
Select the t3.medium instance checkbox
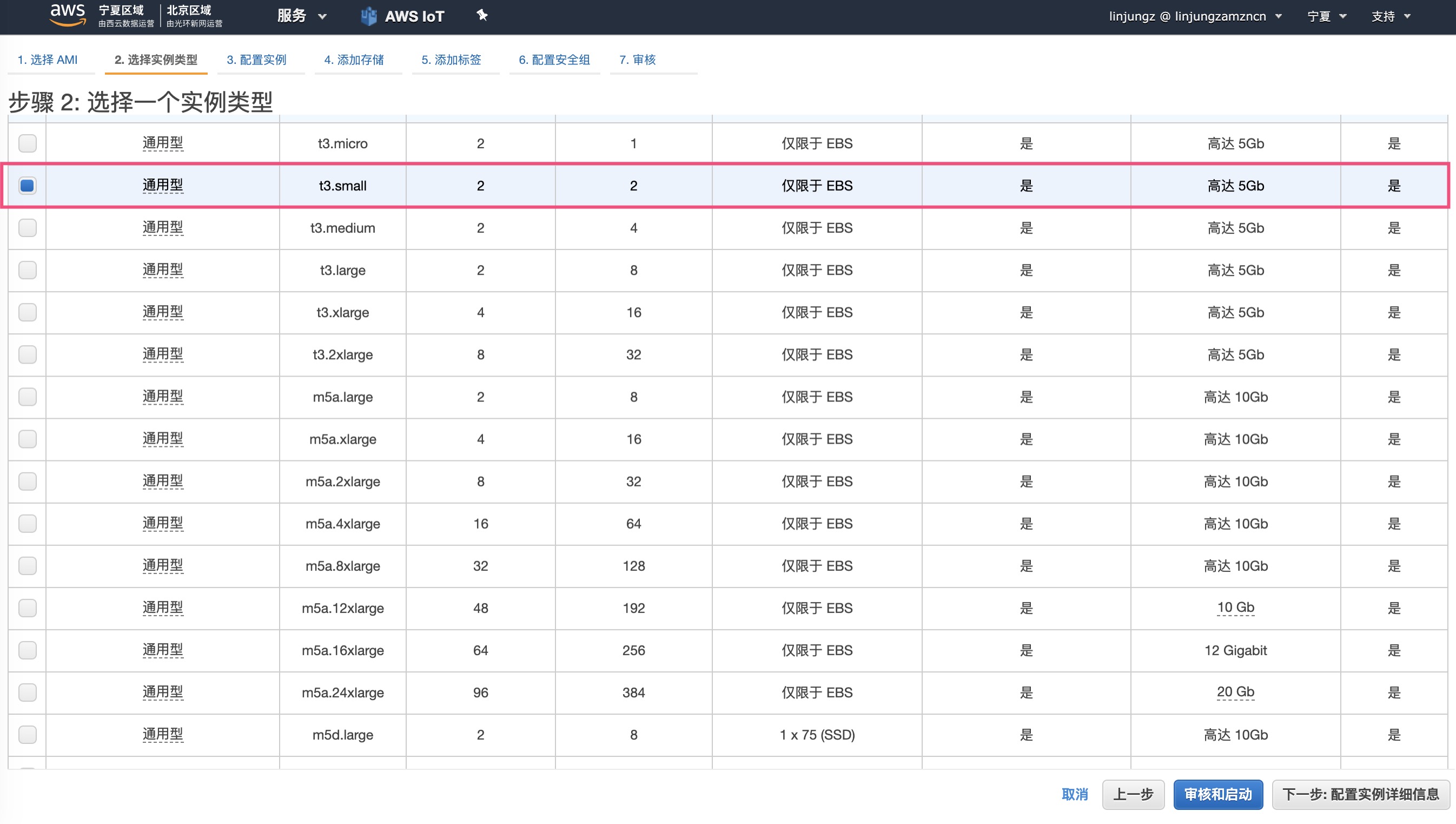[27, 228]
